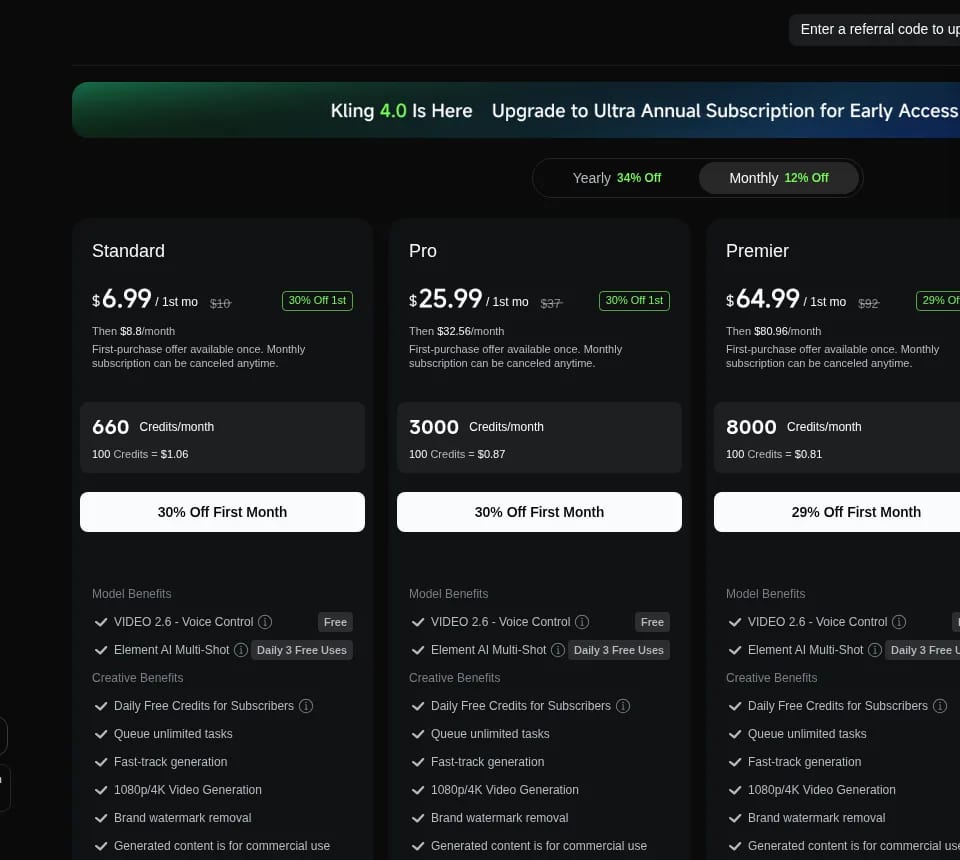The image size is (960, 860).
Task: Click the Free tag in Pro plan
Action: (653, 622)
